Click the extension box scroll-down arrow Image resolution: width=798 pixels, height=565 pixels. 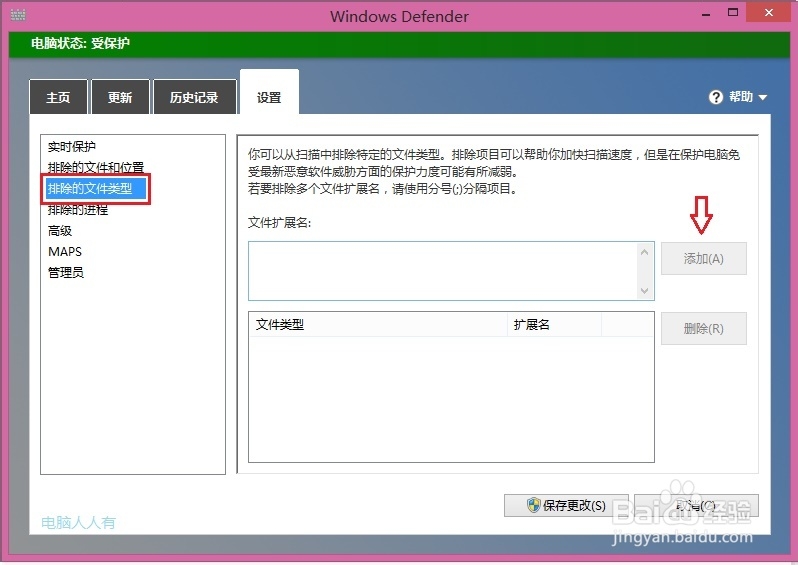pos(644,291)
